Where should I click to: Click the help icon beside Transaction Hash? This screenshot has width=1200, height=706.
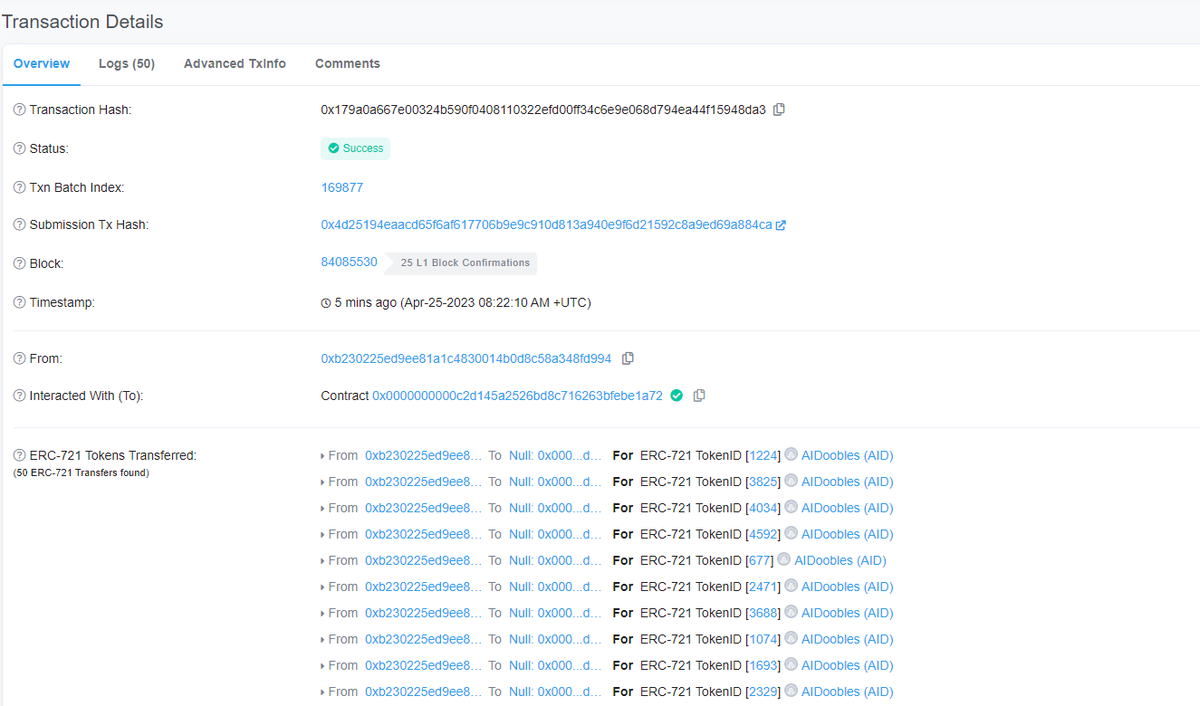(18, 109)
